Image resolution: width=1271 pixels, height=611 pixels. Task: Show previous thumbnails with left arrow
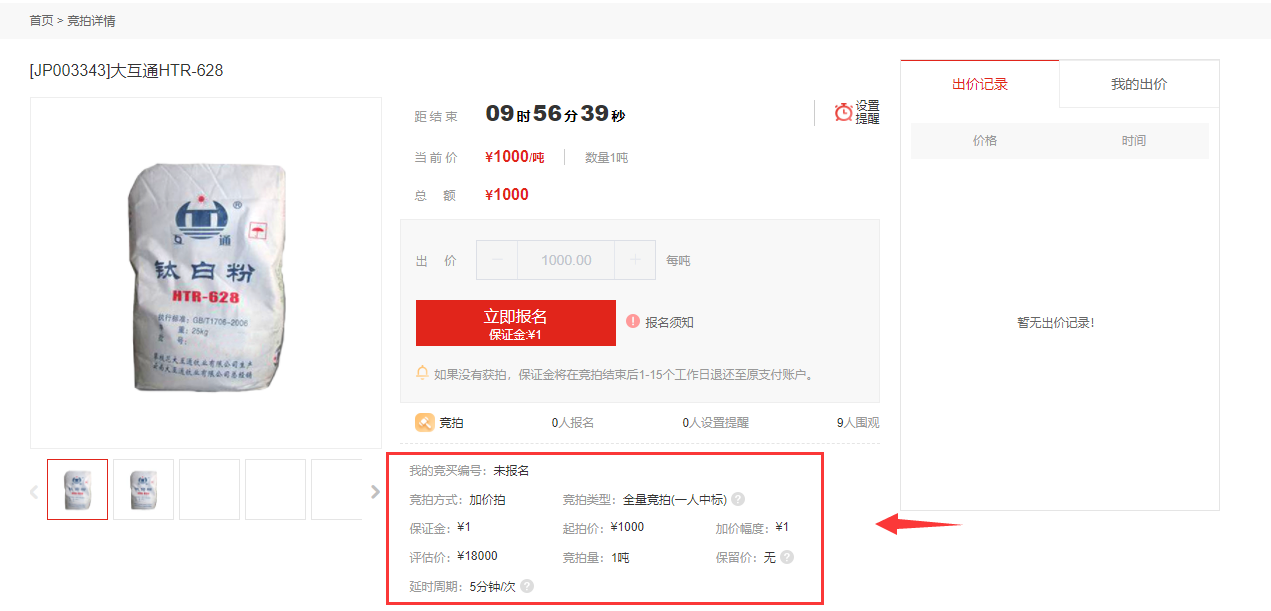point(34,491)
